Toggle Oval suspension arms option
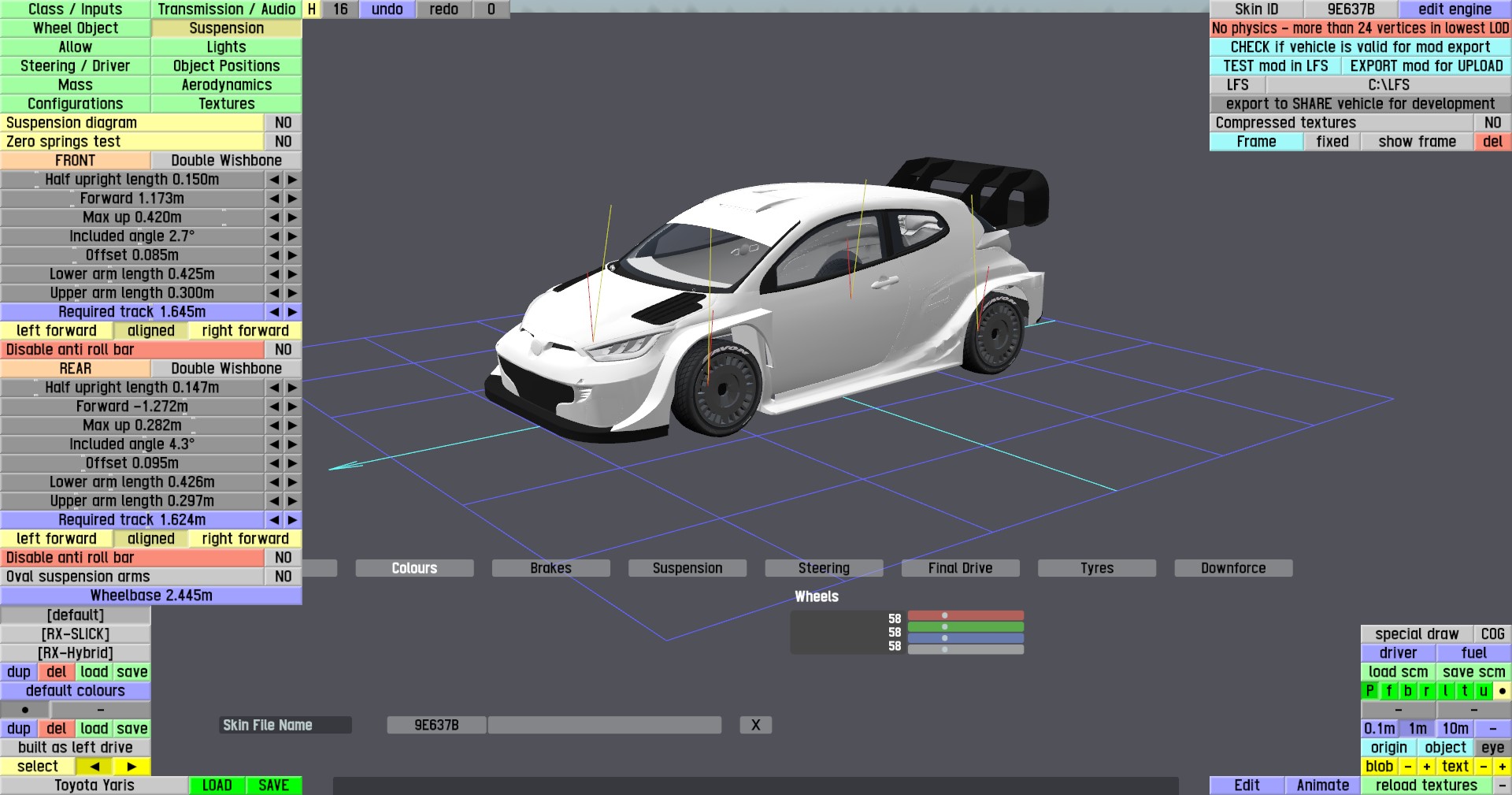This screenshot has width=1512, height=795. (x=283, y=577)
